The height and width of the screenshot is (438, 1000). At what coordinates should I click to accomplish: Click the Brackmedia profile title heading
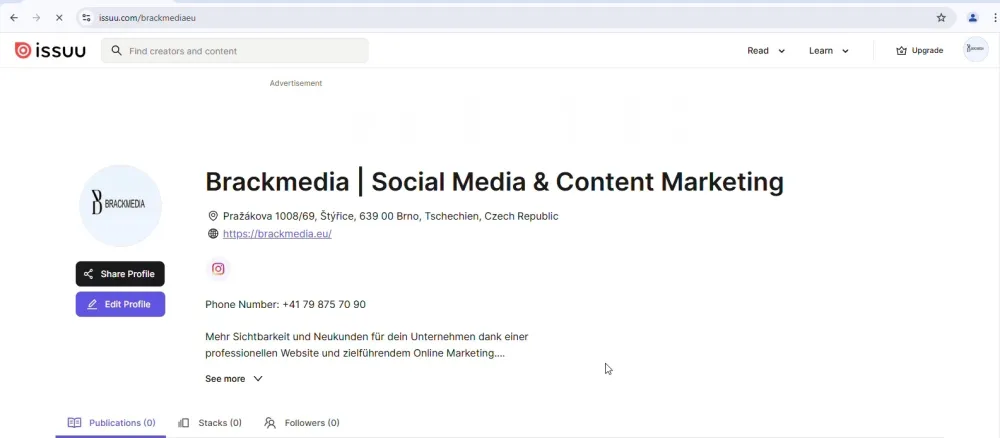[x=494, y=182]
